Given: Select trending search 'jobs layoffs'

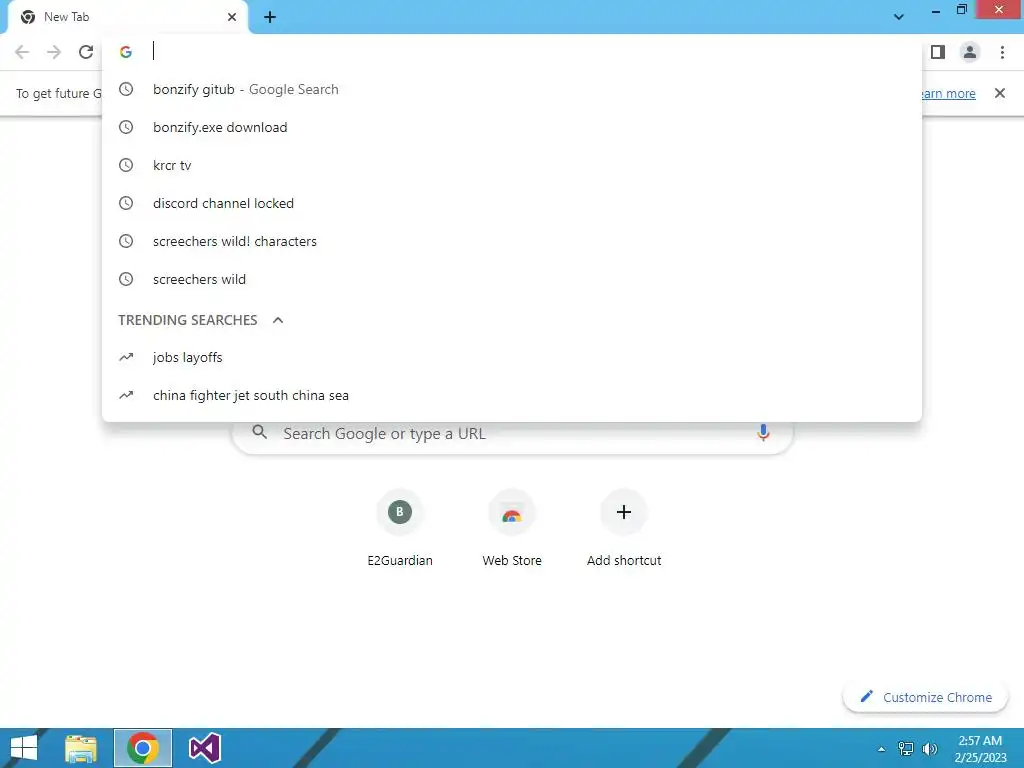Looking at the screenshot, I should (x=512, y=357).
